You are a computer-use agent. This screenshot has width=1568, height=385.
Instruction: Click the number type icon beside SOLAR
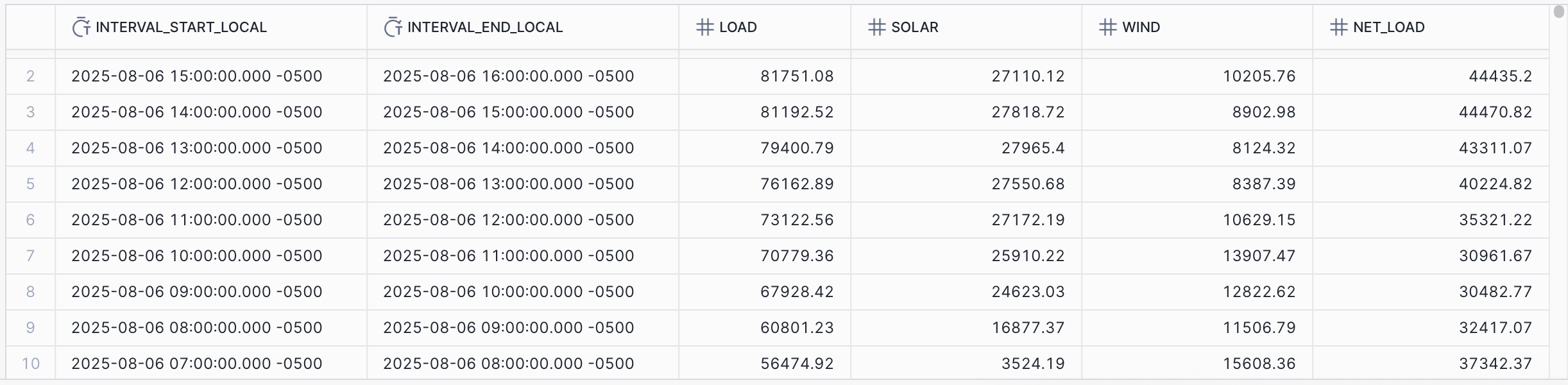click(876, 28)
